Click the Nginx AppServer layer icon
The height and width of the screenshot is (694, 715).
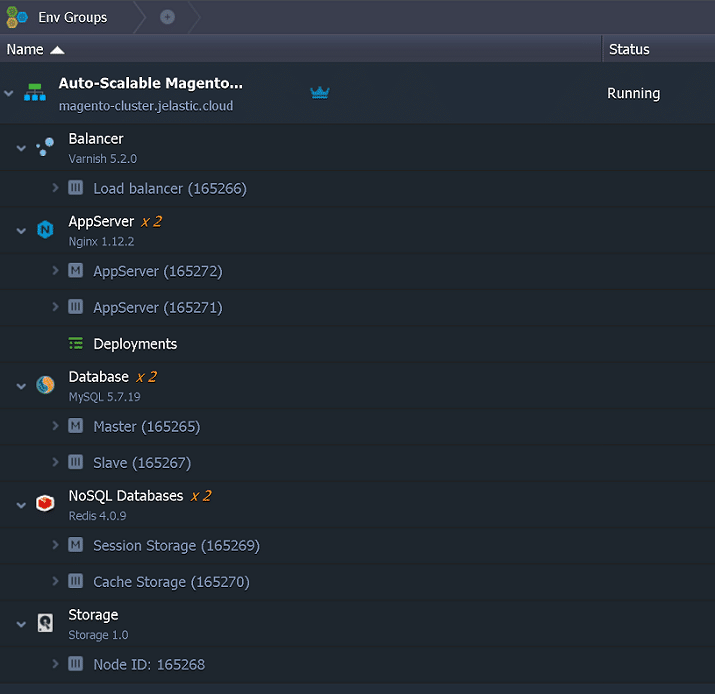[x=44, y=230]
